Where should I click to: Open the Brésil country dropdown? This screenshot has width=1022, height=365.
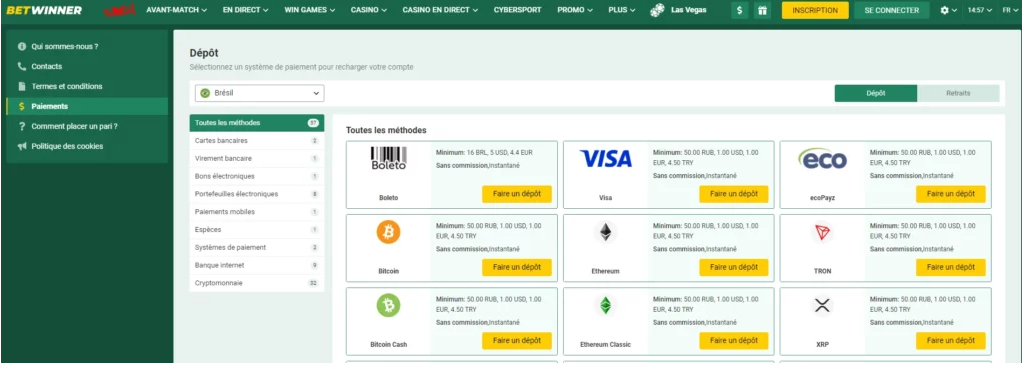coord(259,93)
